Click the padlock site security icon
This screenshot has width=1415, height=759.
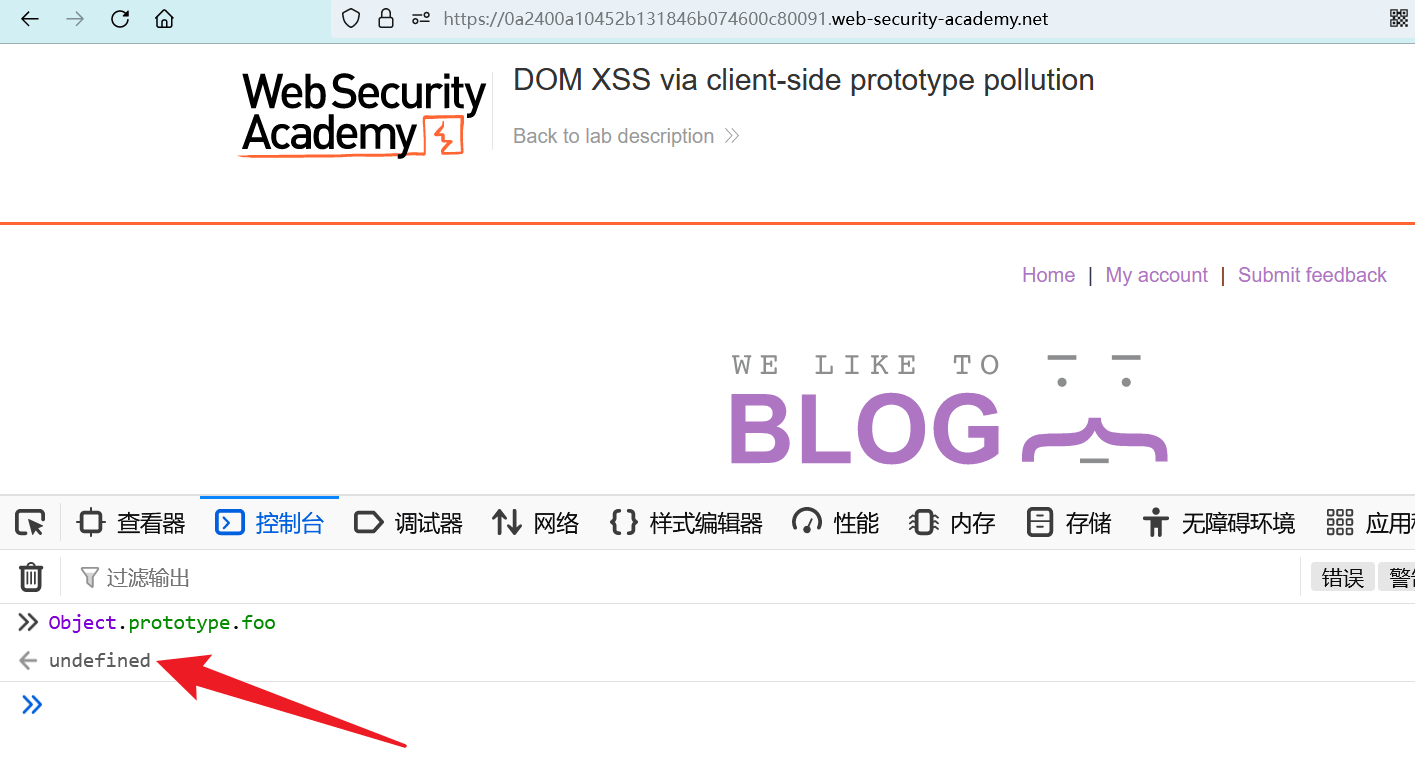click(x=386, y=18)
